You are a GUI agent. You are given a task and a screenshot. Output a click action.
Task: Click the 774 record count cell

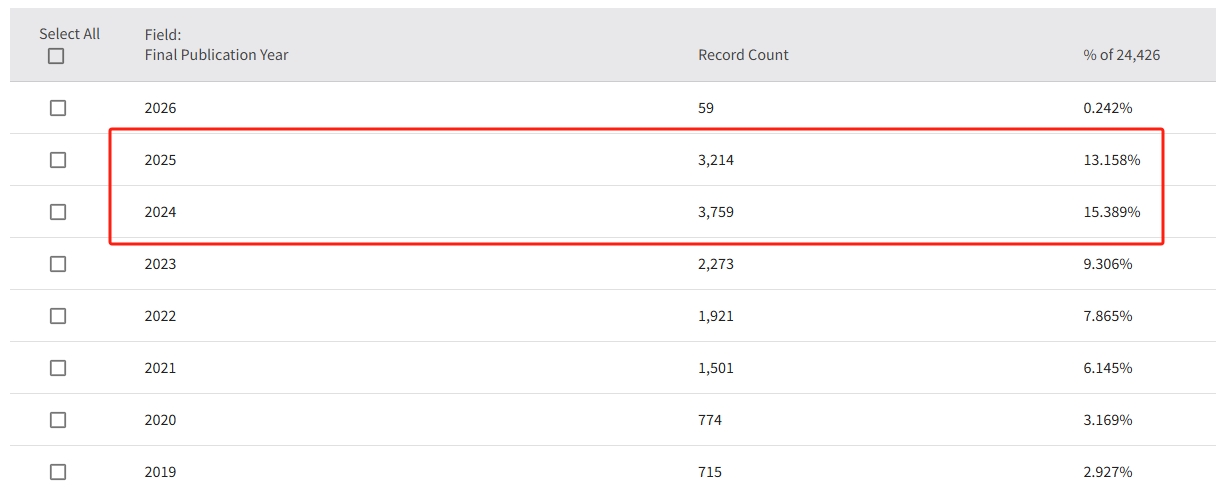(x=709, y=420)
